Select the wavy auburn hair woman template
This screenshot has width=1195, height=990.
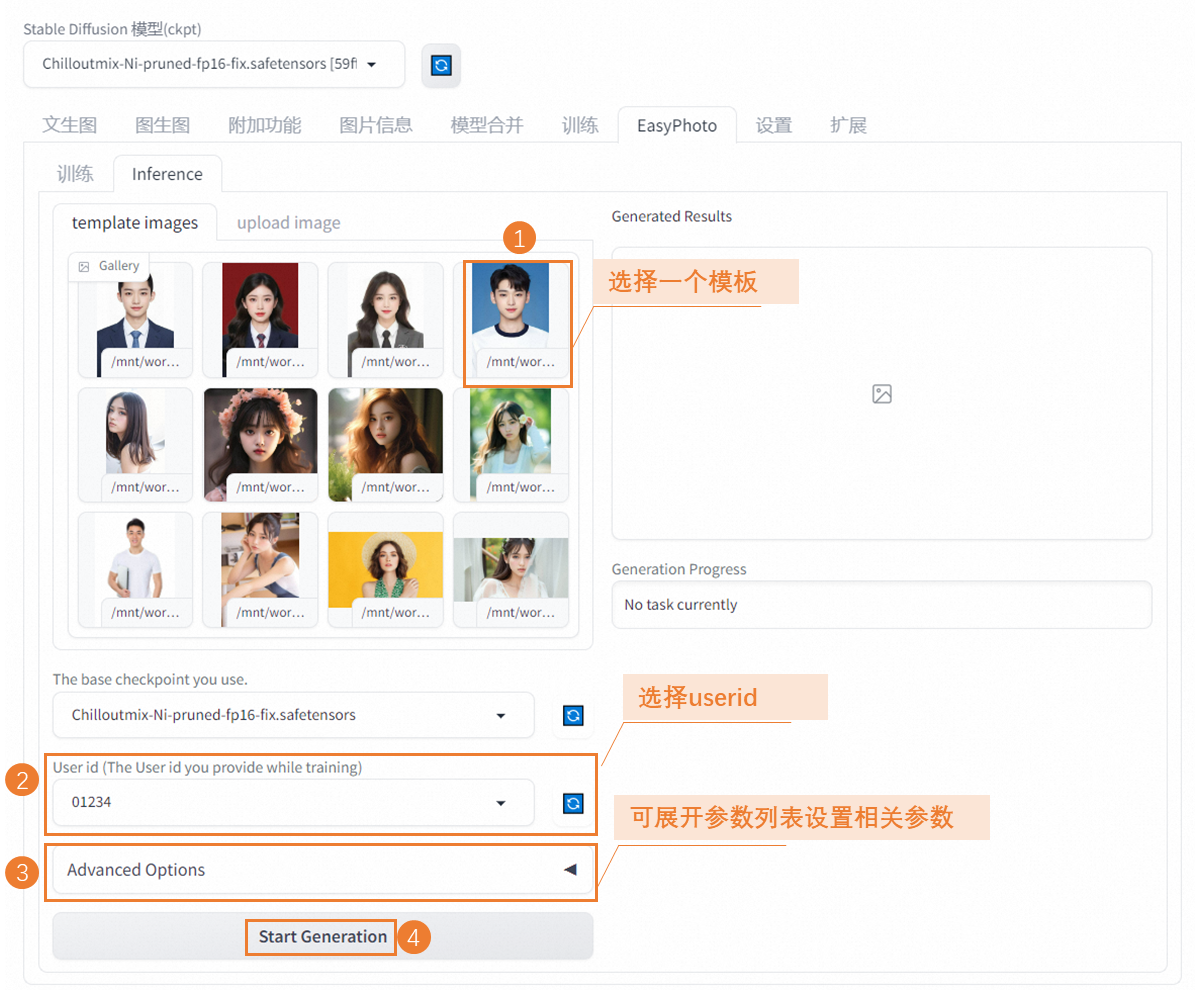pos(386,444)
